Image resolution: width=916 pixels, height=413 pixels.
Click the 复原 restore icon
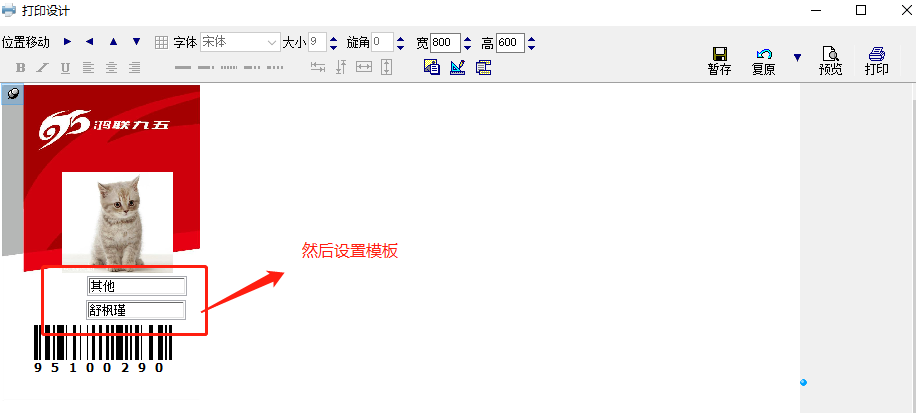coord(763,61)
